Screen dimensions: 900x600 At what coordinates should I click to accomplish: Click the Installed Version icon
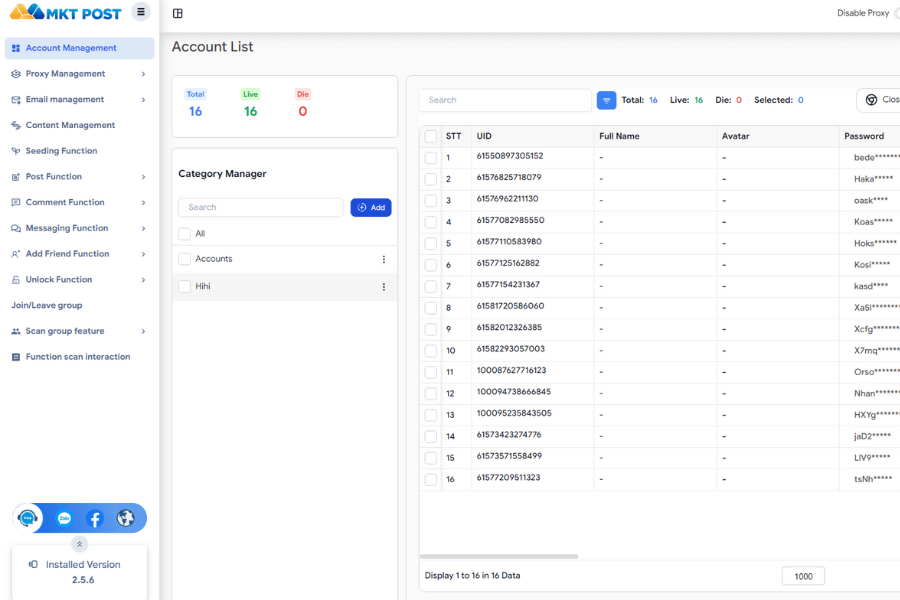pos(33,564)
